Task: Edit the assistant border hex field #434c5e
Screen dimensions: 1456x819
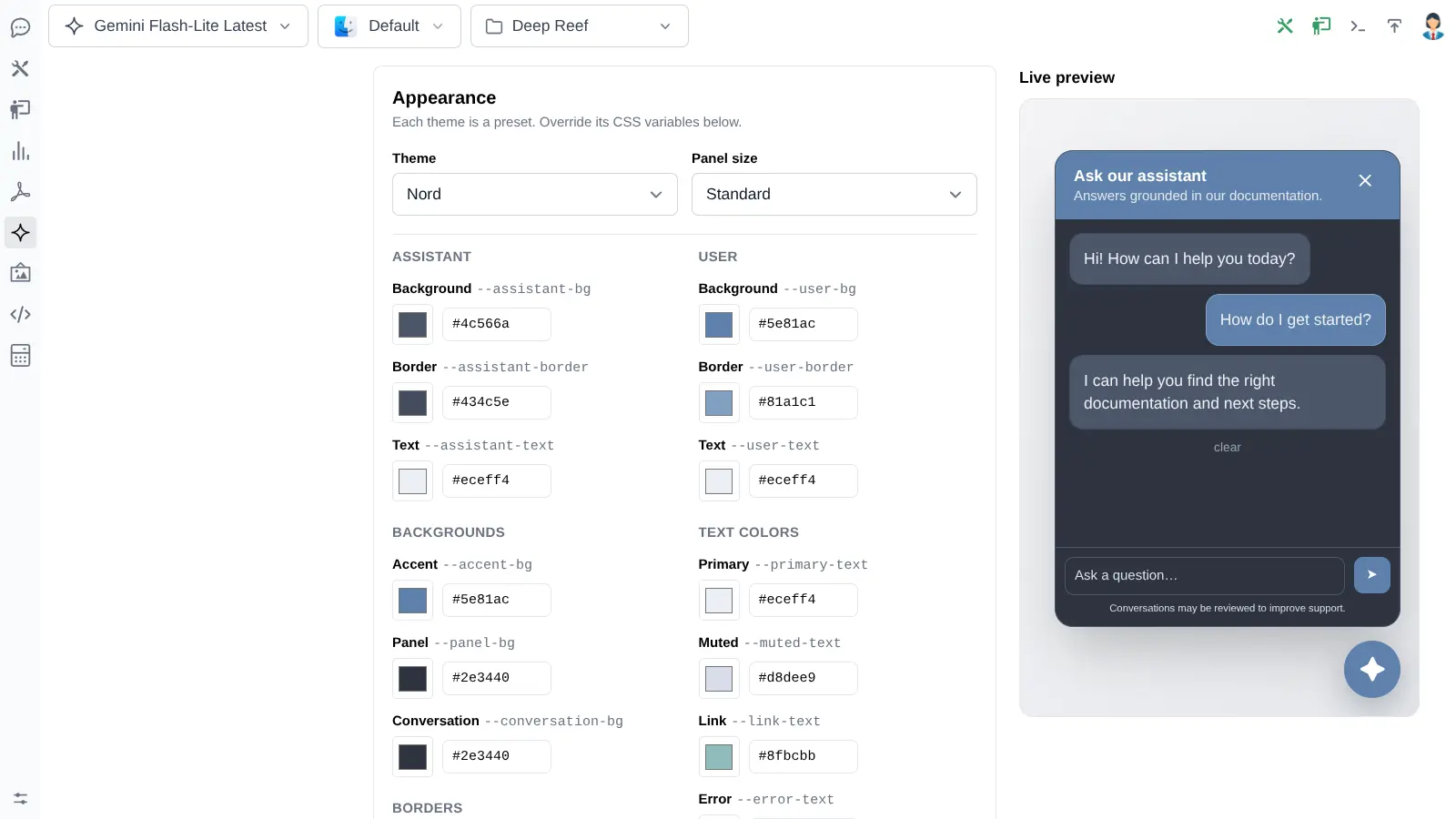Action: tap(497, 402)
